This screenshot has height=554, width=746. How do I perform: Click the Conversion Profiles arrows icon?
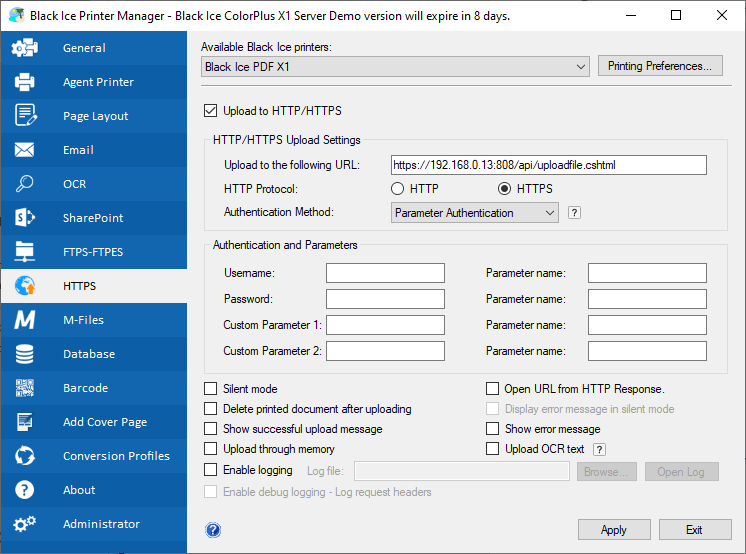click(x=25, y=455)
